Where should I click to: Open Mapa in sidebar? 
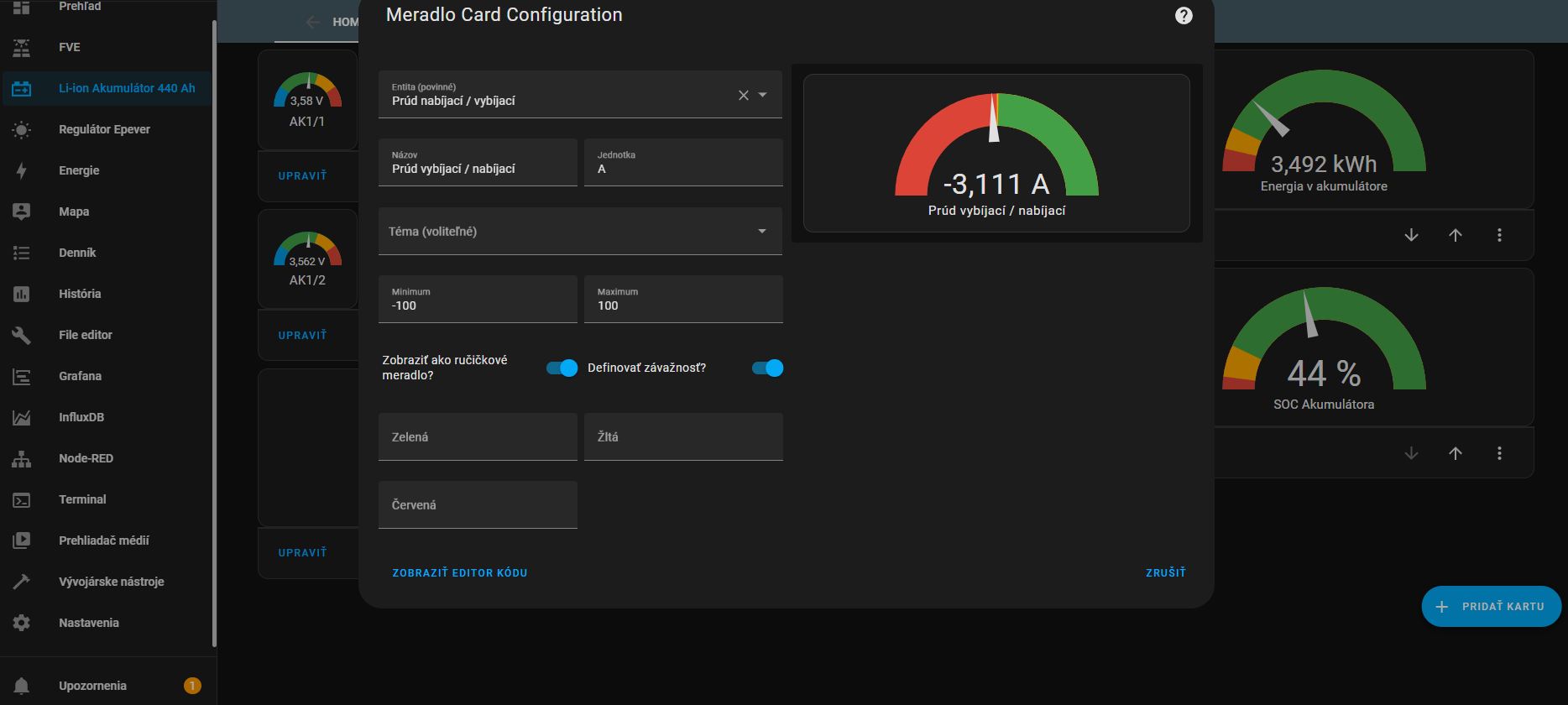coord(107,211)
